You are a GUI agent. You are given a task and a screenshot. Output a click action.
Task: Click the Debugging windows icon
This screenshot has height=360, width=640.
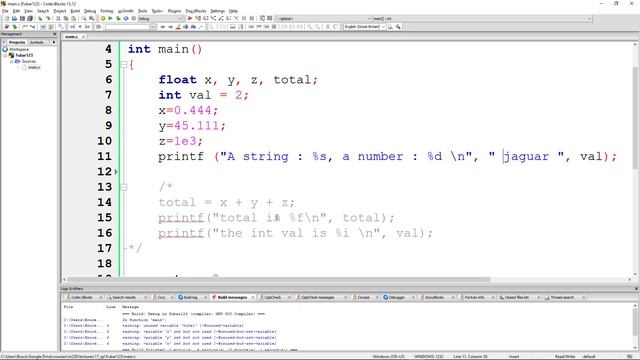[262, 18]
